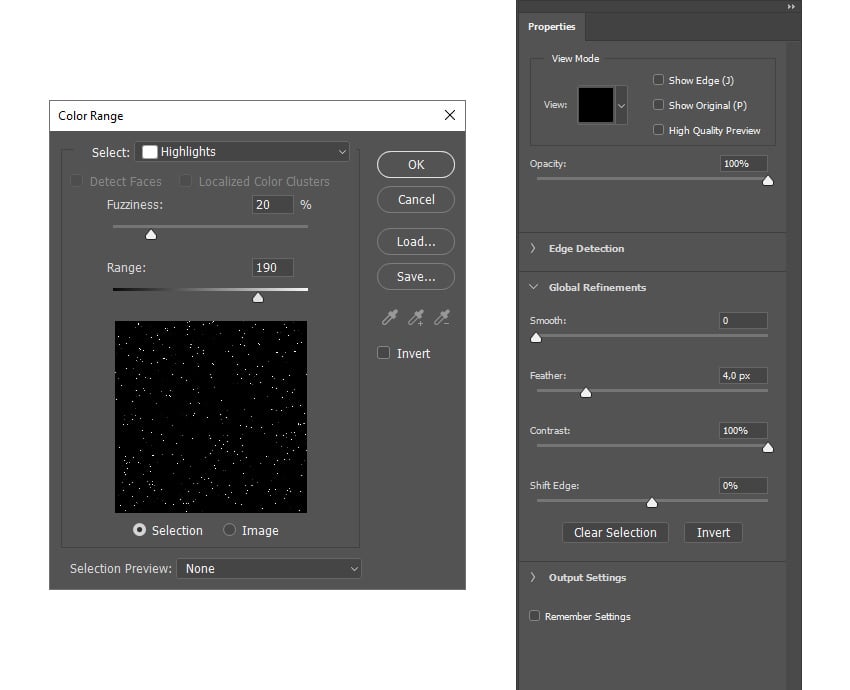The image size is (850, 690).
Task: Click the Fuzziness value field
Action: [272, 204]
